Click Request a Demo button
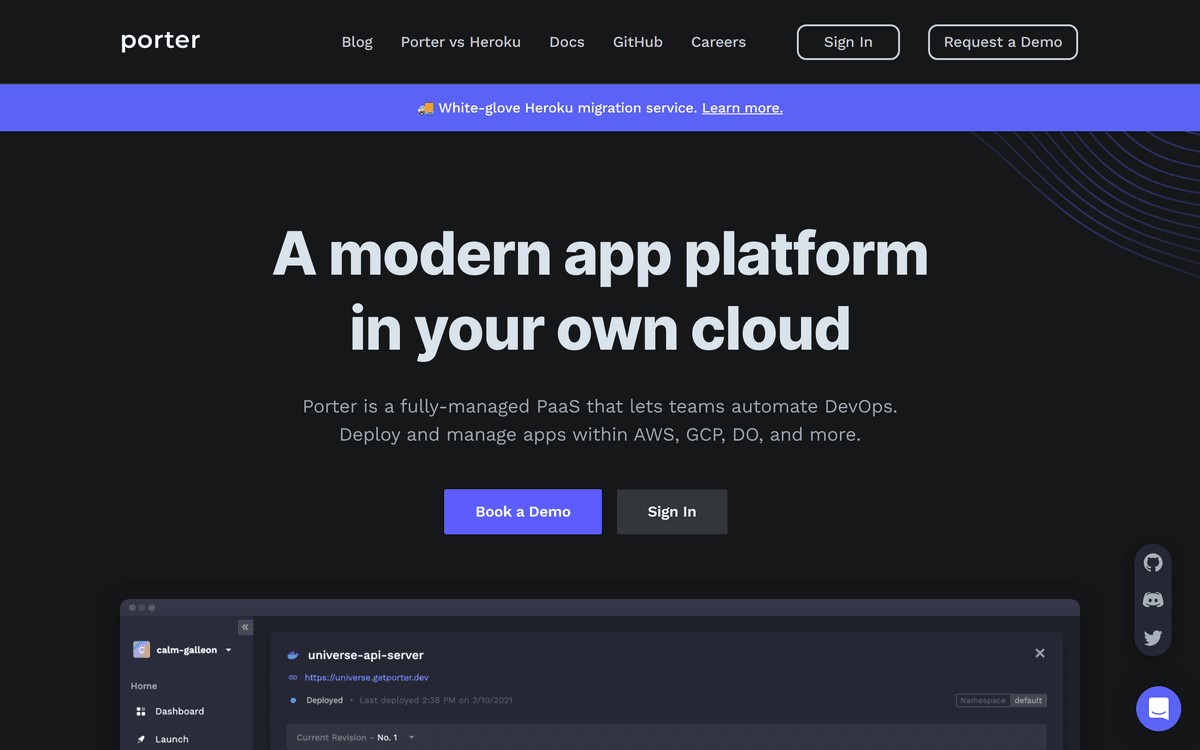The image size is (1200, 750). (x=1003, y=42)
